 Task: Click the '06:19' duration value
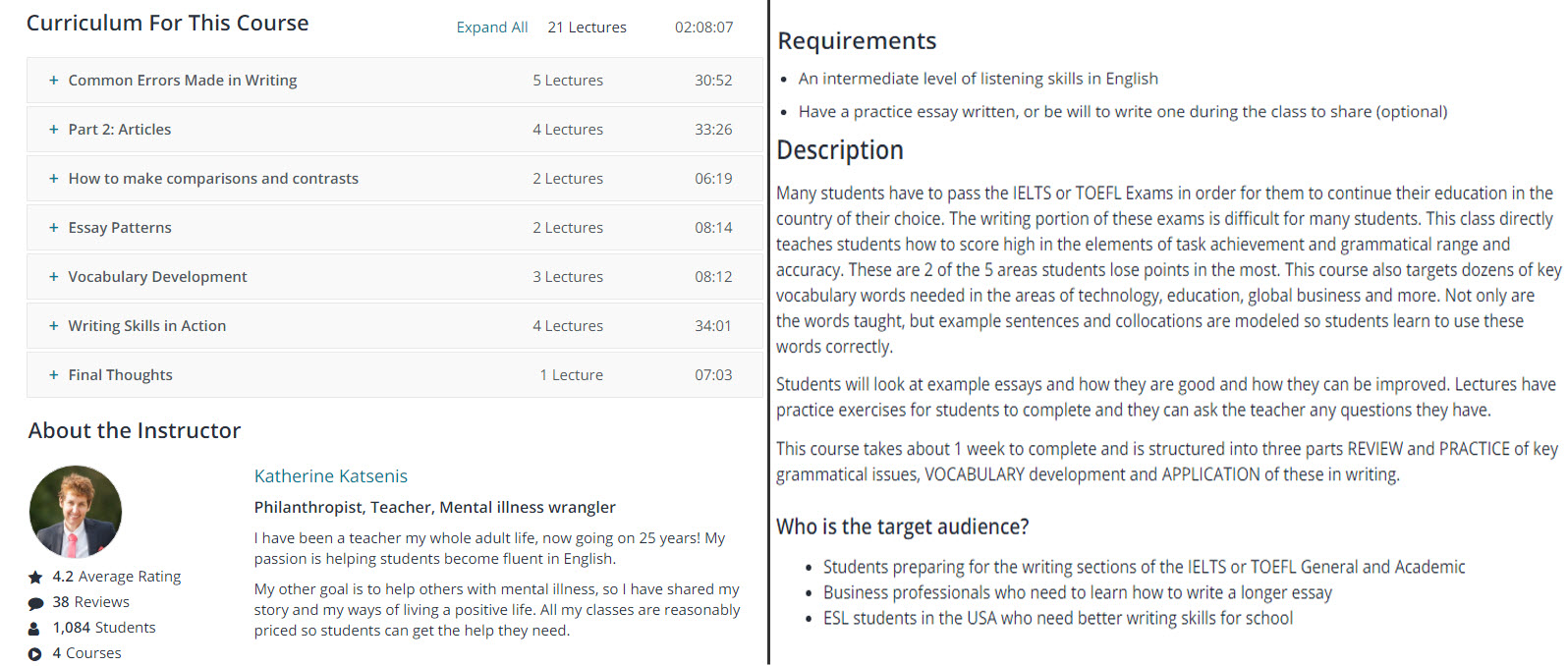tap(713, 179)
